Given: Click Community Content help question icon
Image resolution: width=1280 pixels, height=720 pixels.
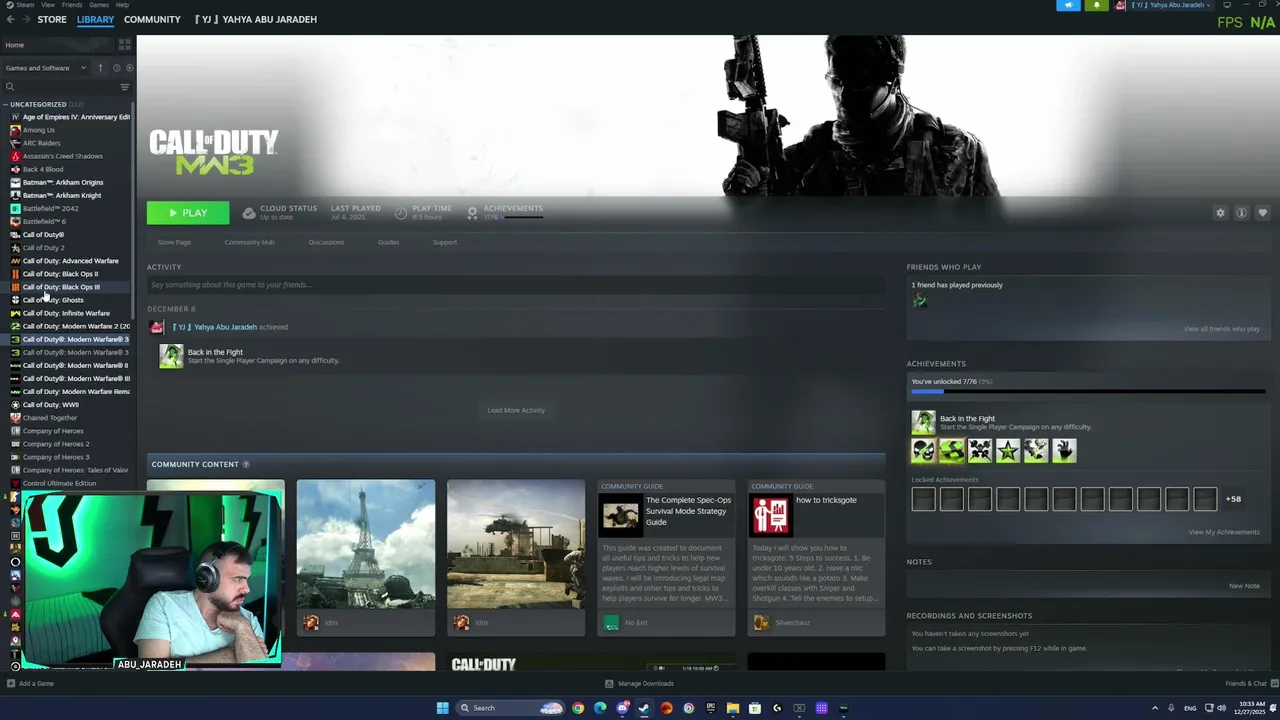Looking at the screenshot, I should (246, 464).
